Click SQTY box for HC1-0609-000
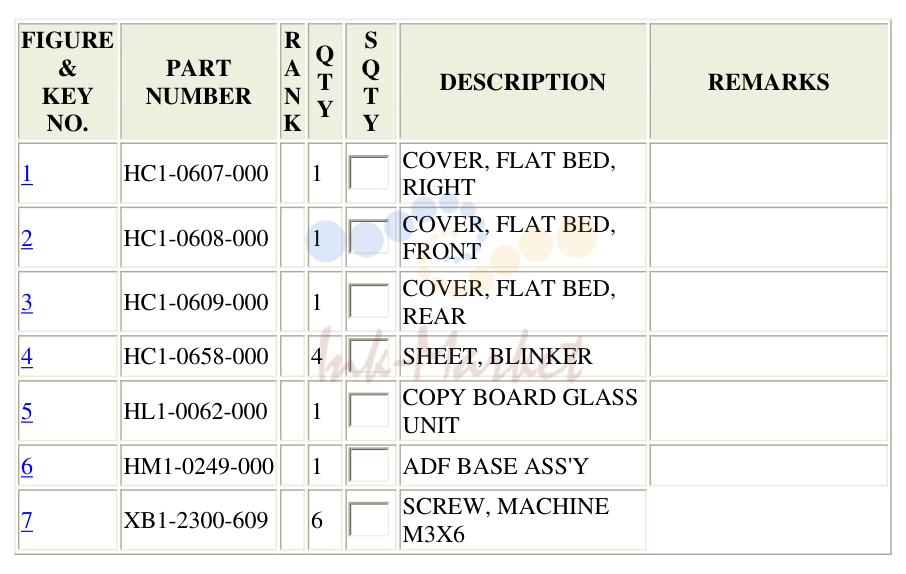 tap(369, 301)
